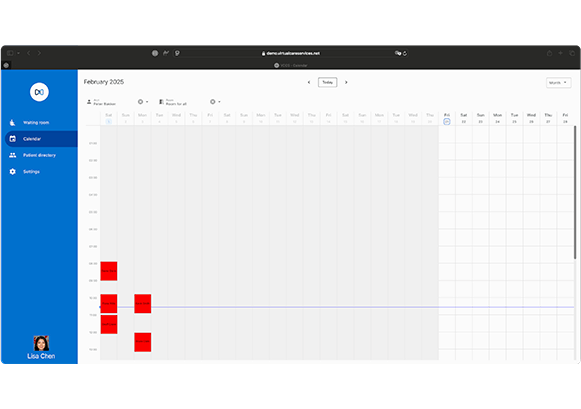Select the VCCS - Calendar browser tab
The height and width of the screenshot is (409, 581).
coord(291,65)
